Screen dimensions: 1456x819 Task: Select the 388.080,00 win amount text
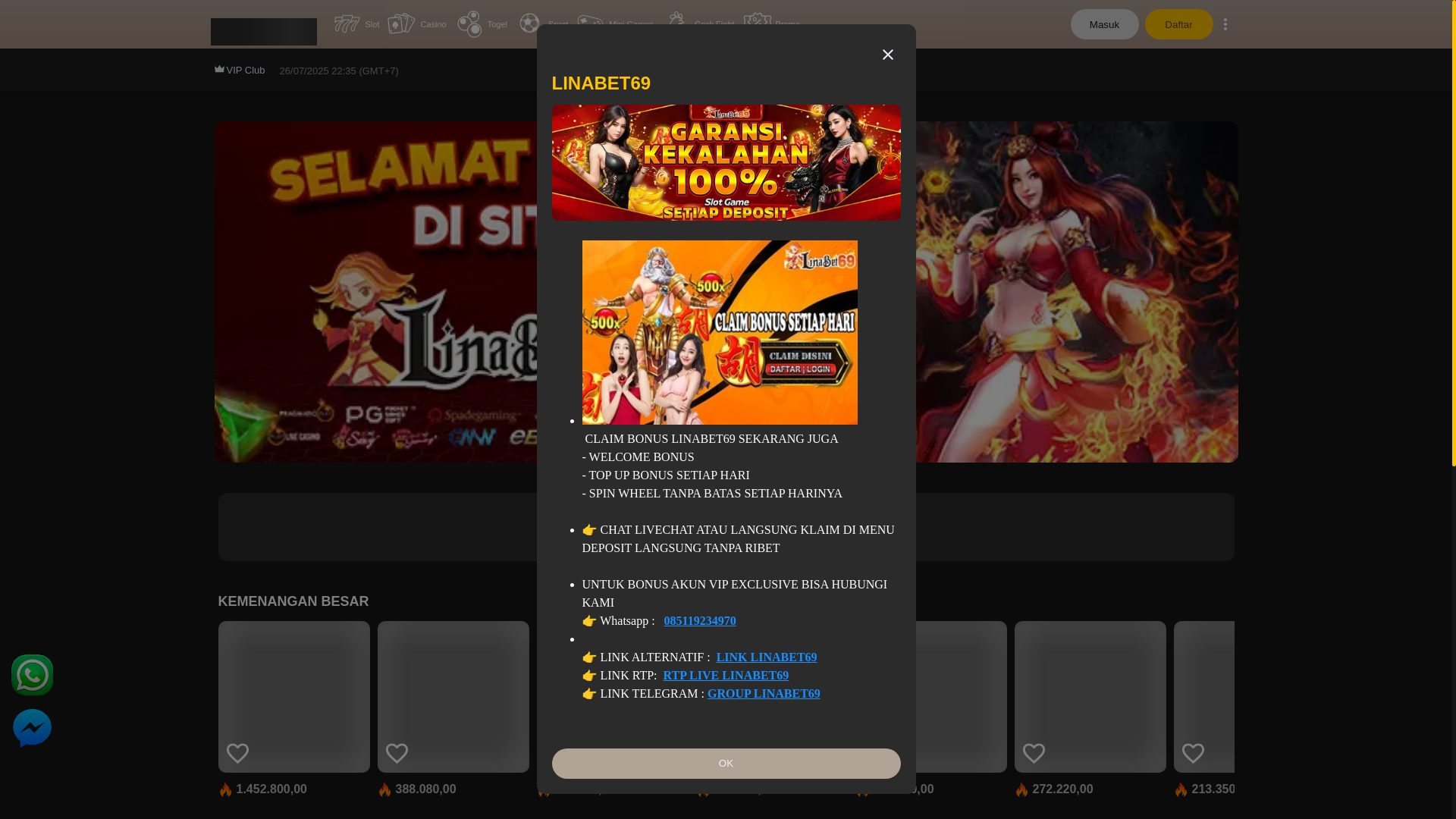[425, 789]
